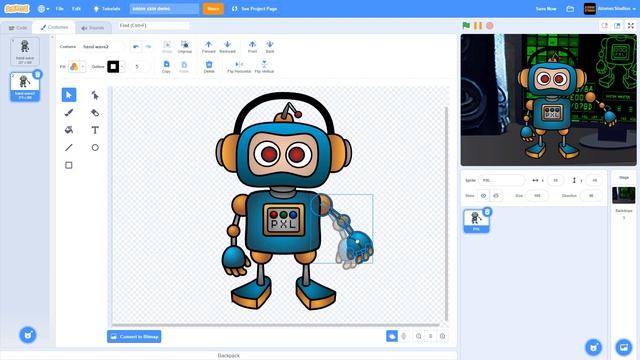Open the File menu

[x=60, y=9]
